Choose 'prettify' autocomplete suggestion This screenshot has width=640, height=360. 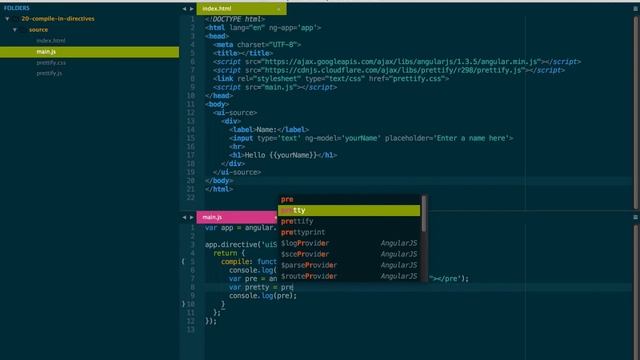(x=349, y=221)
